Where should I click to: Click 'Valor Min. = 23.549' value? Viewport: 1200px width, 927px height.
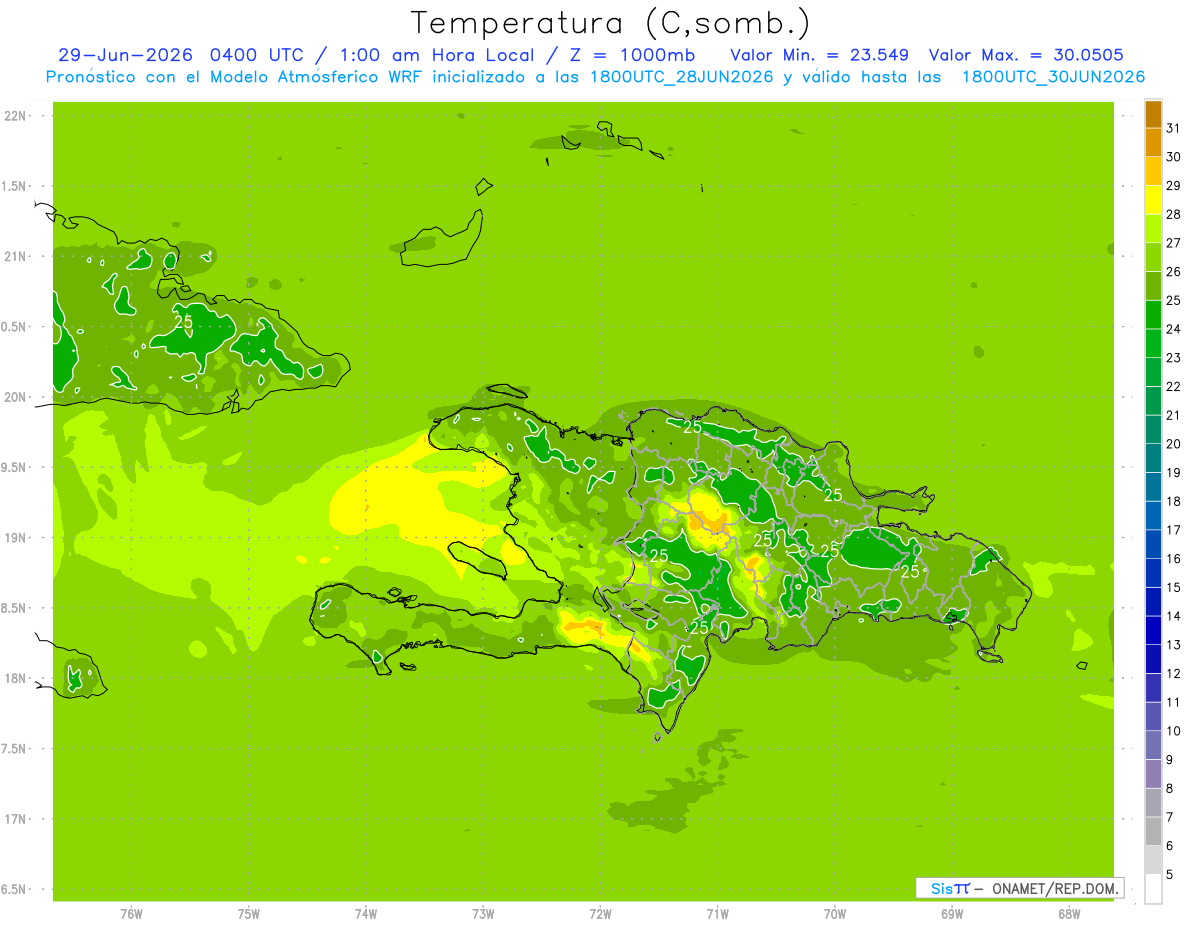pyautogui.click(x=819, y=55)
